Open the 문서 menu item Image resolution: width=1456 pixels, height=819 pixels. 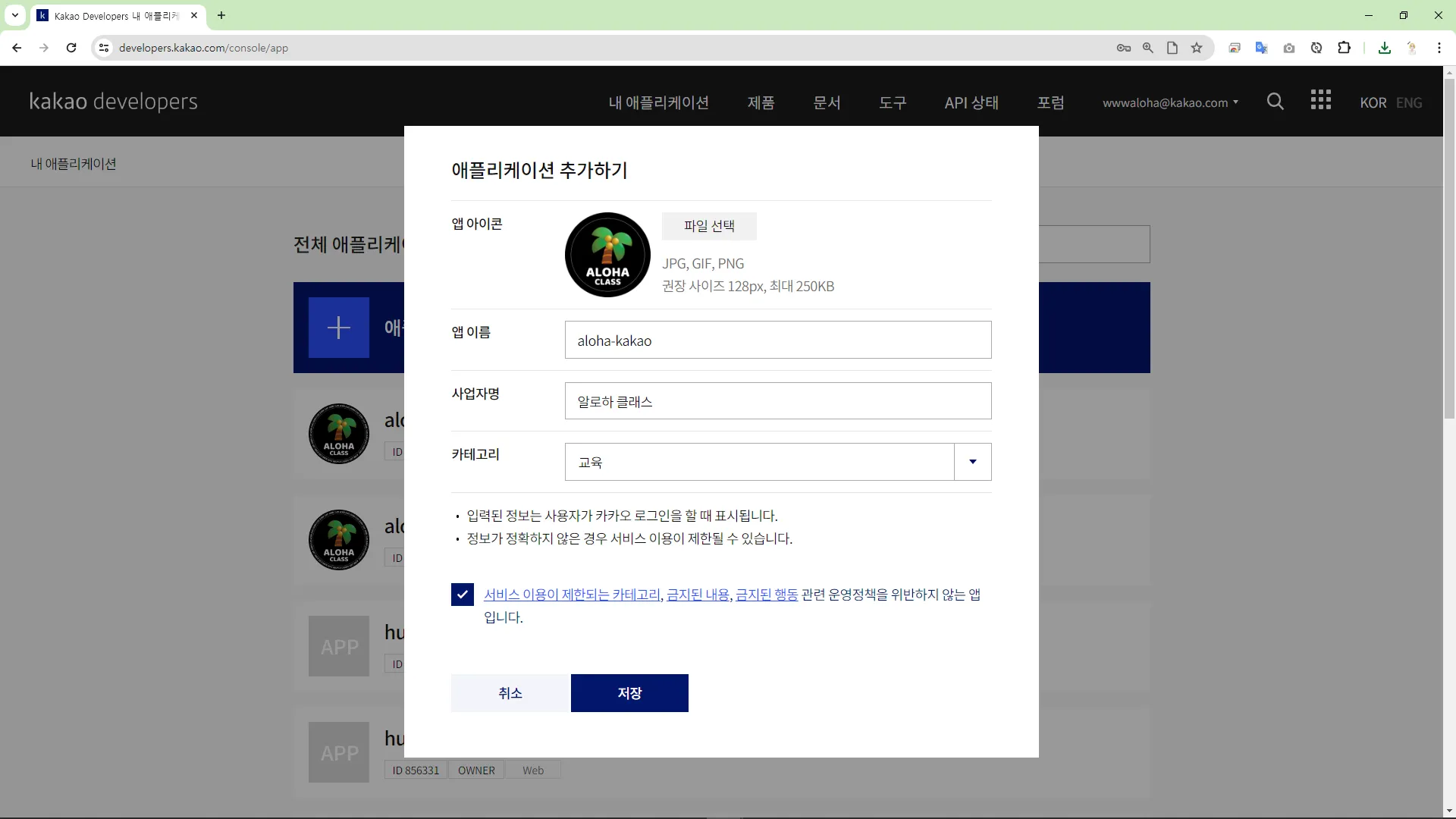[x=827, y=102]
